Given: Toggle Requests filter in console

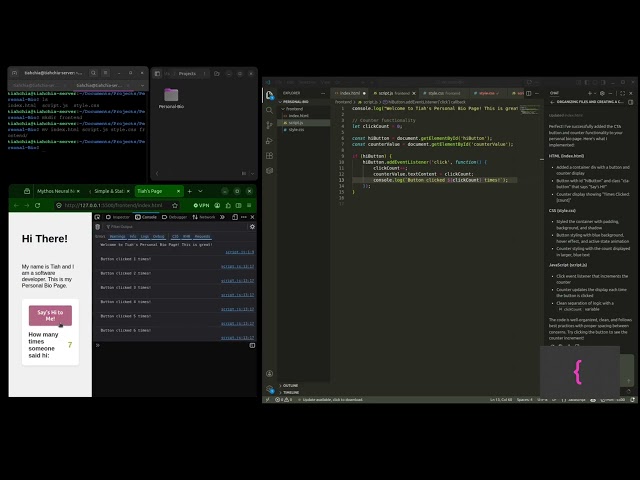Looking at the screenshot, I should (202, 236).
